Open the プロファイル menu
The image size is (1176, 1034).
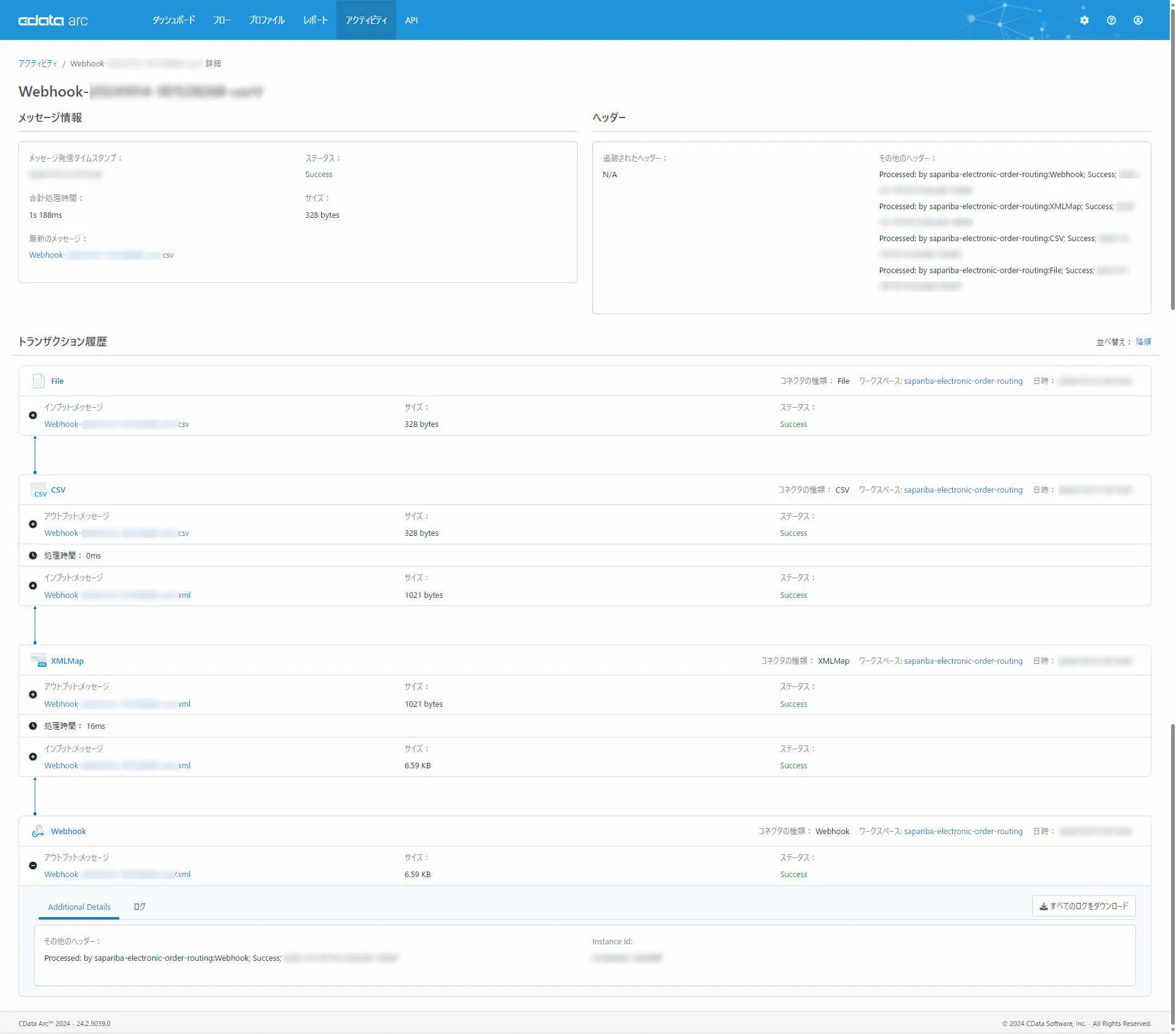click(266, 20)
